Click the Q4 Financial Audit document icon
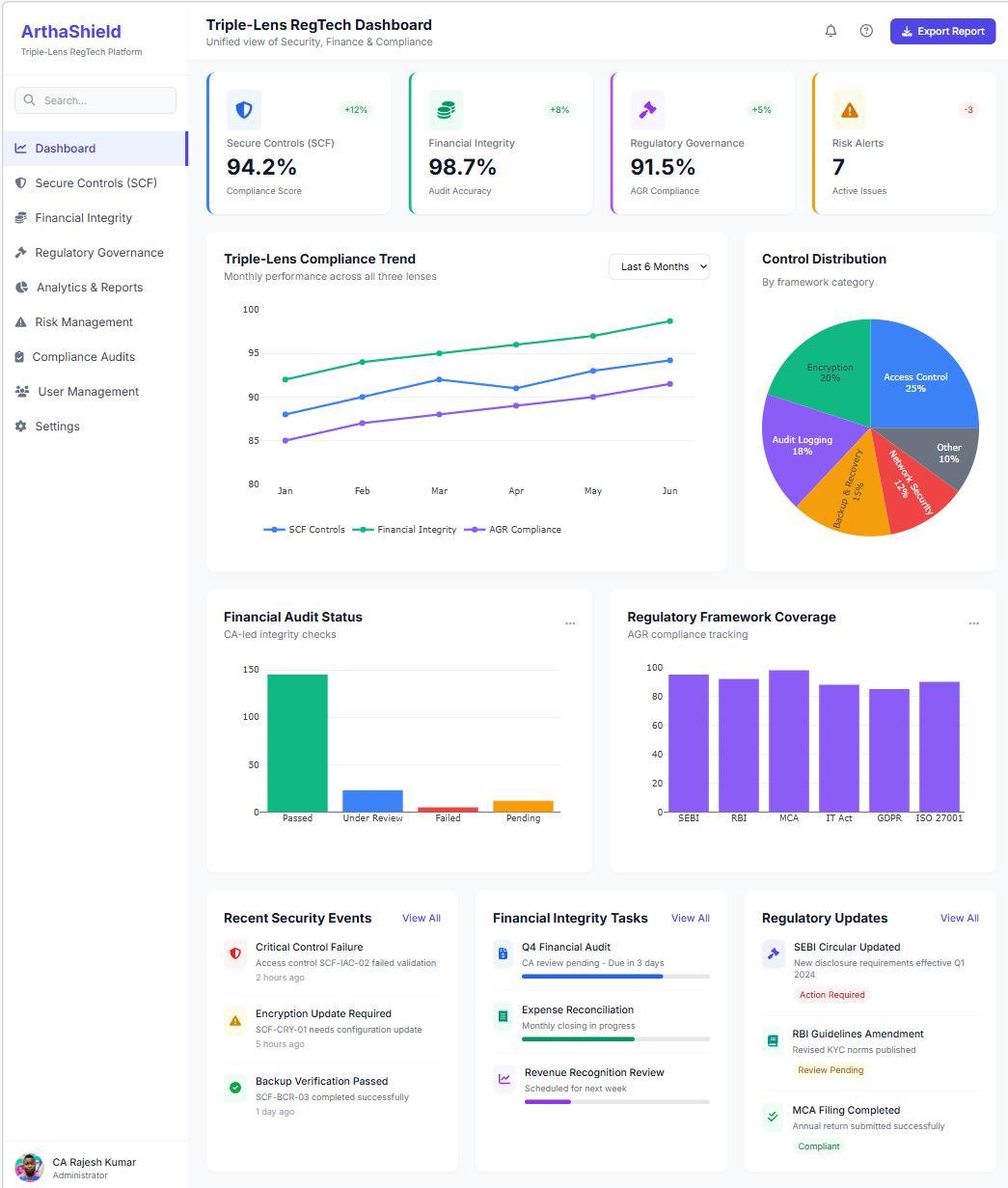 503,954
